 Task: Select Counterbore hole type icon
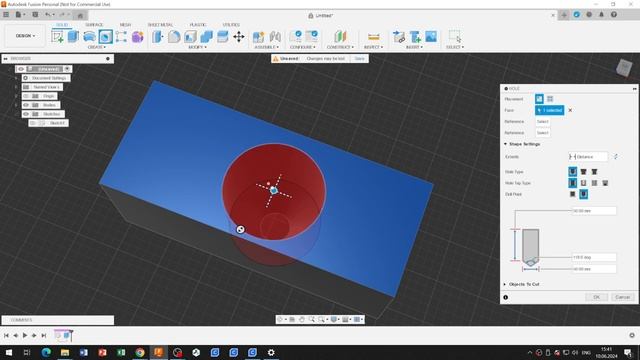point(584,172)
